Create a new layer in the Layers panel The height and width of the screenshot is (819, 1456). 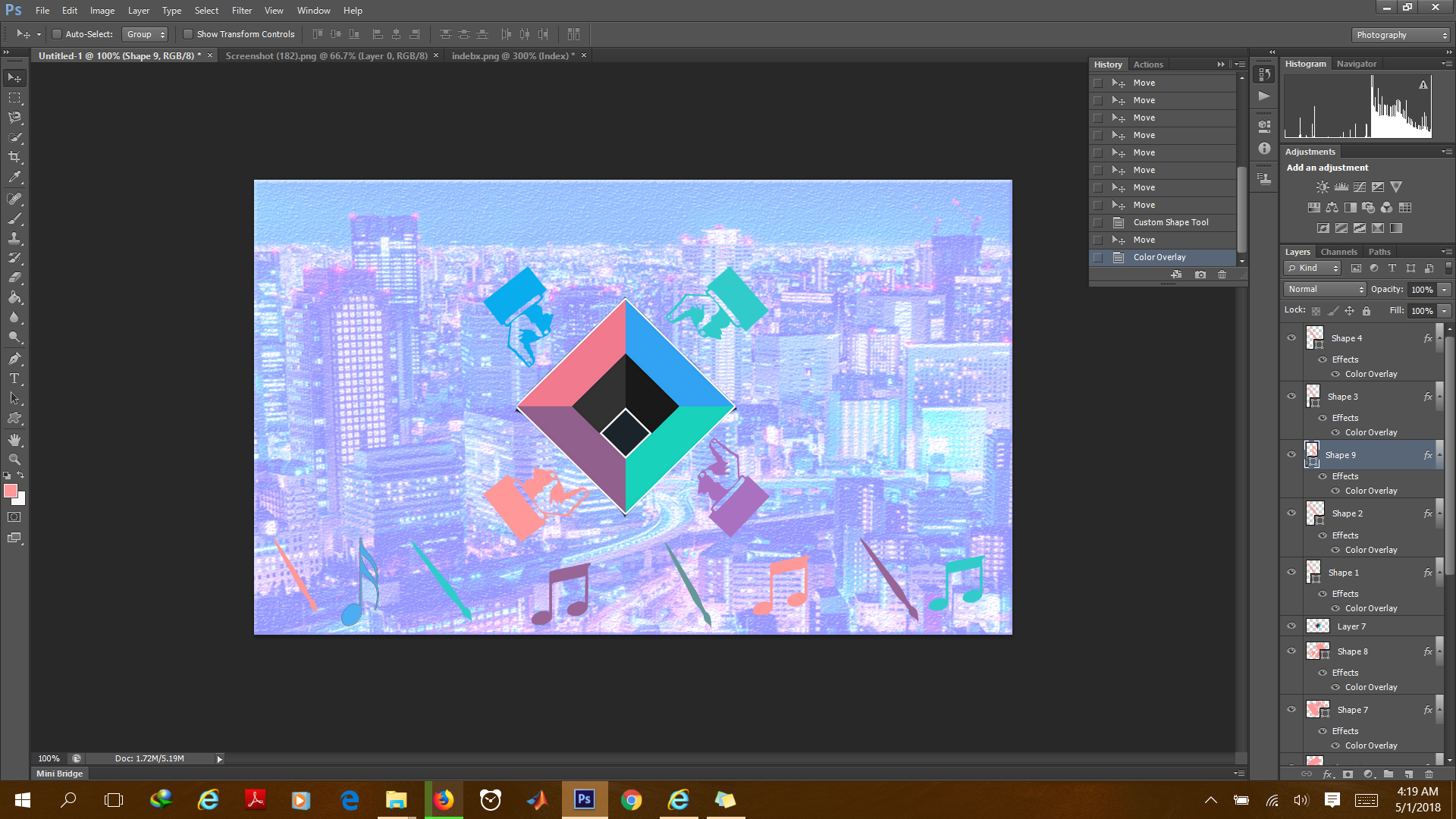click(1407, 774)
